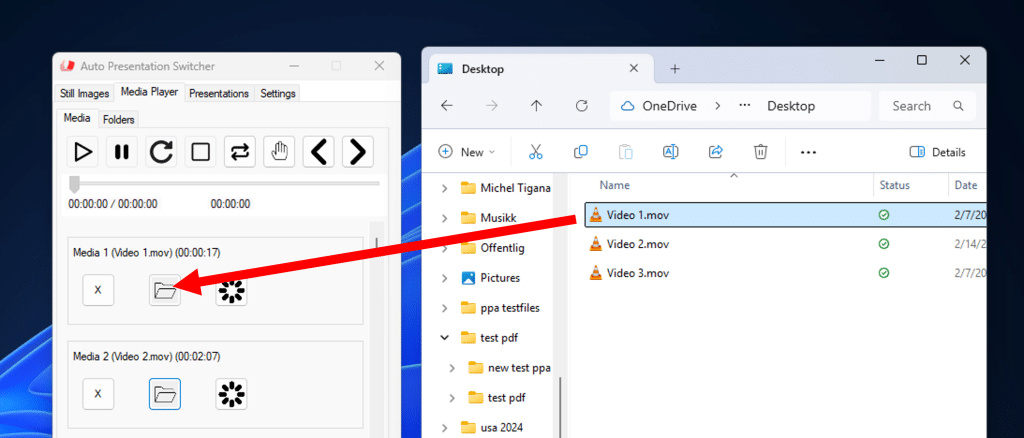Image resolution: width=1024 pixels, height=438 pixels.
Task: Clear Media 1 with its X button
Action: click(x=98, y=290)
